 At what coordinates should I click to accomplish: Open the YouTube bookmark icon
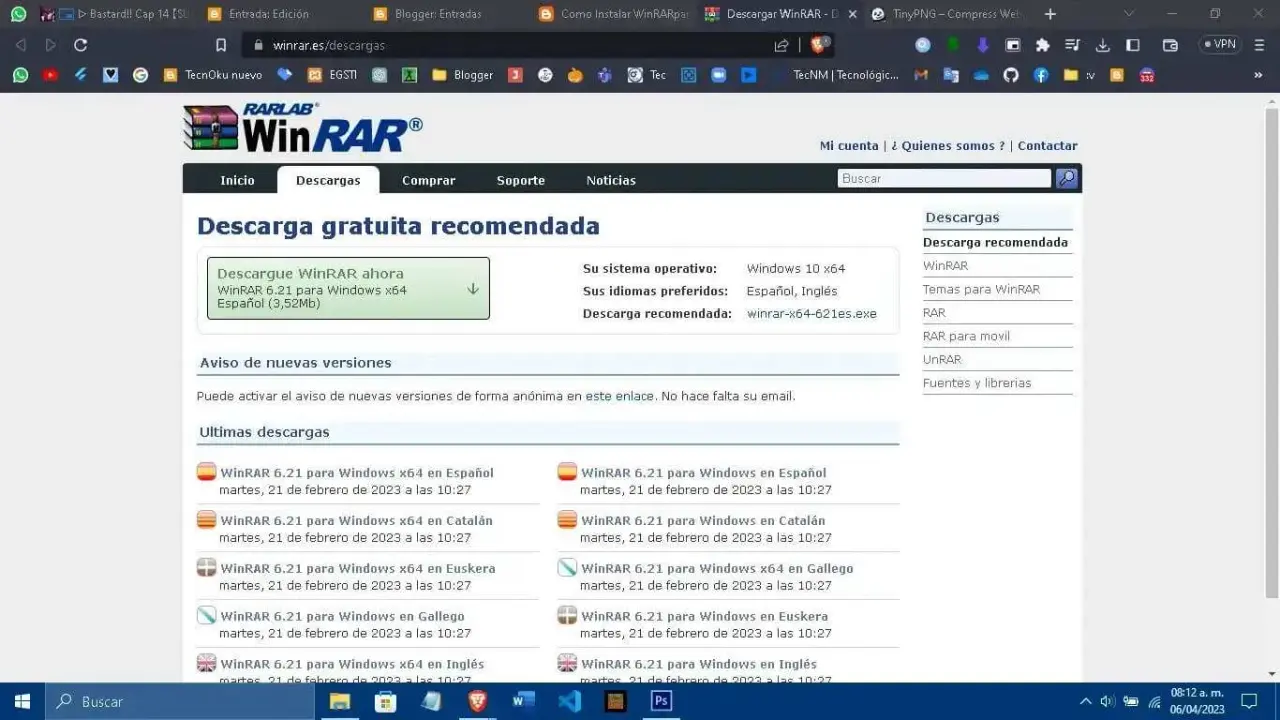tap(50, 75)
